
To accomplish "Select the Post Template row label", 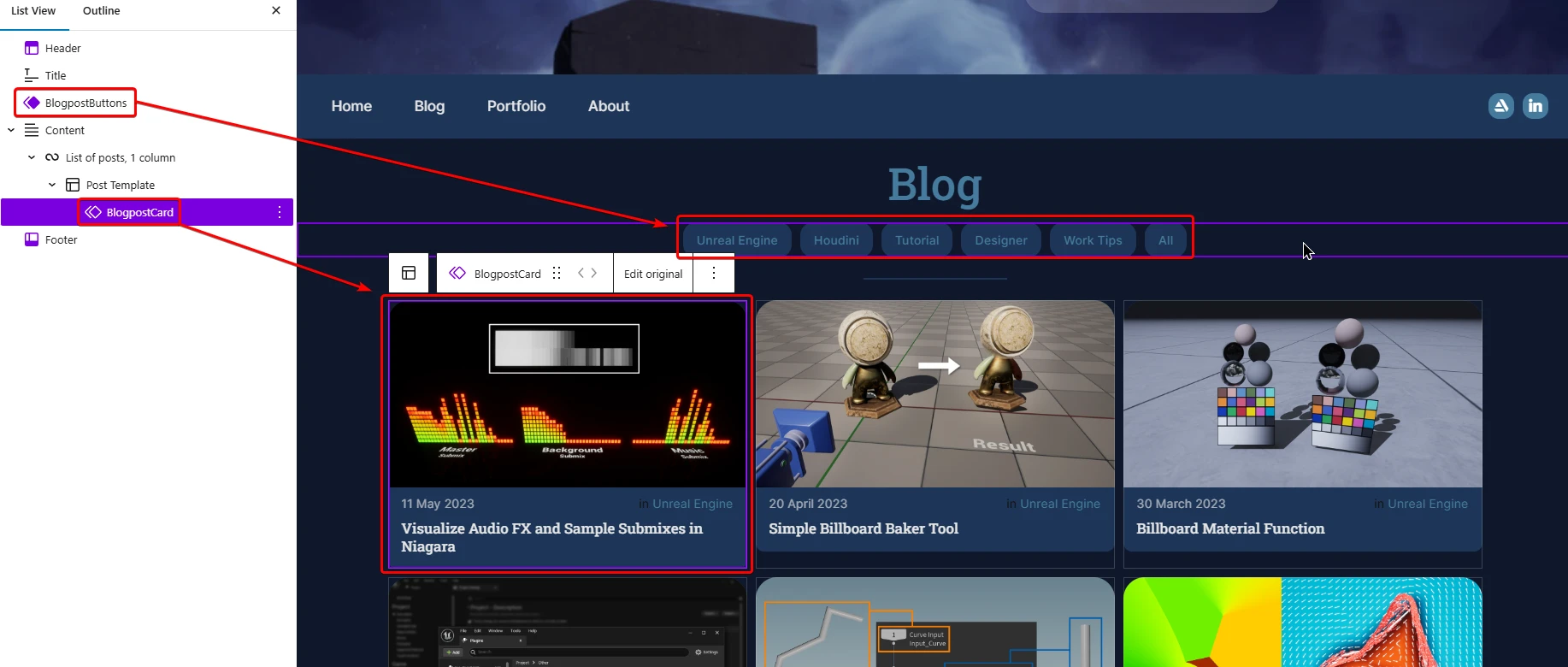I will click(121, 186).
